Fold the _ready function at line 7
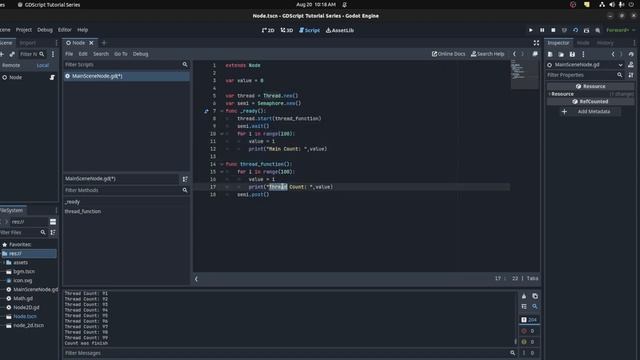This screenshot has height=360, width=640. click(222, 111)
